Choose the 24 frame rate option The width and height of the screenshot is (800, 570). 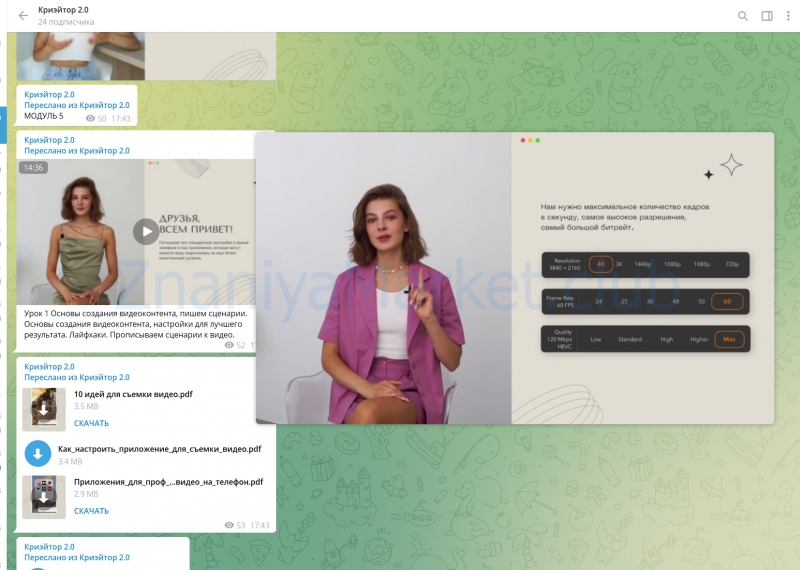click(x=599, y=301)
